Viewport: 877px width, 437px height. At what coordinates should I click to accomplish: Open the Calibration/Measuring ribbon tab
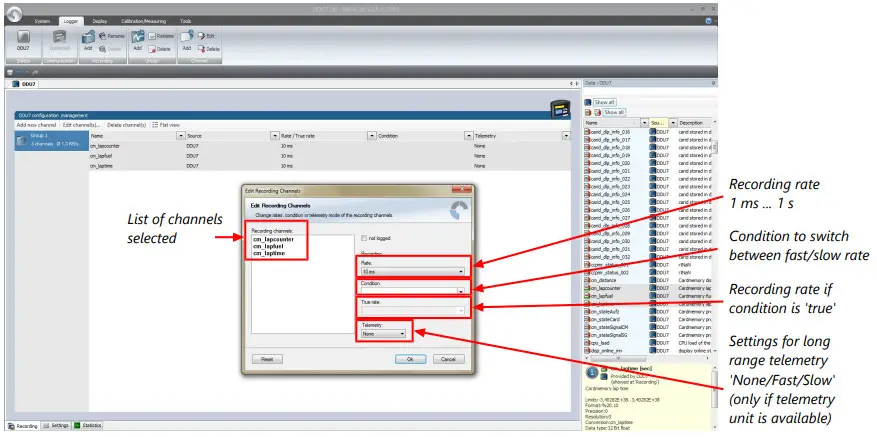[x=144, y=21]
